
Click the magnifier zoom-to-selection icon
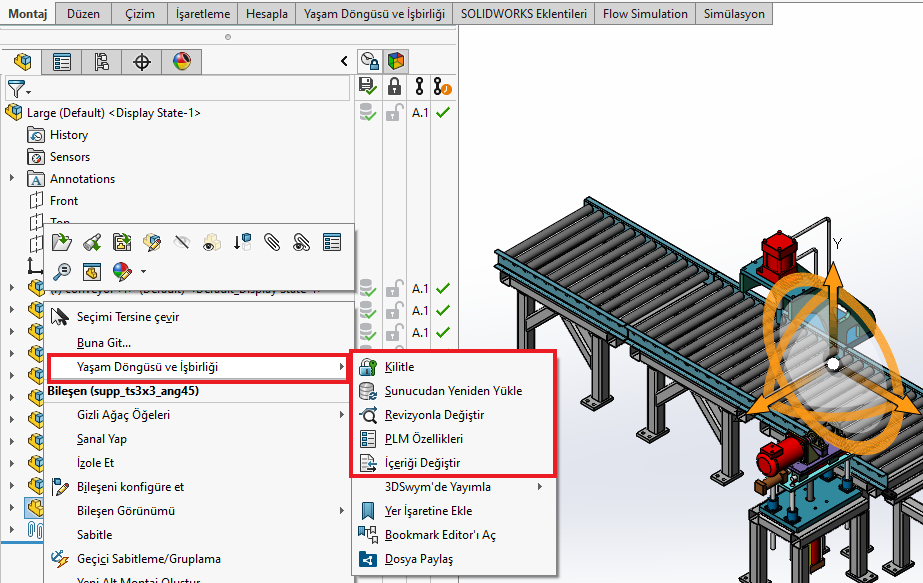[x=62, y=271]
